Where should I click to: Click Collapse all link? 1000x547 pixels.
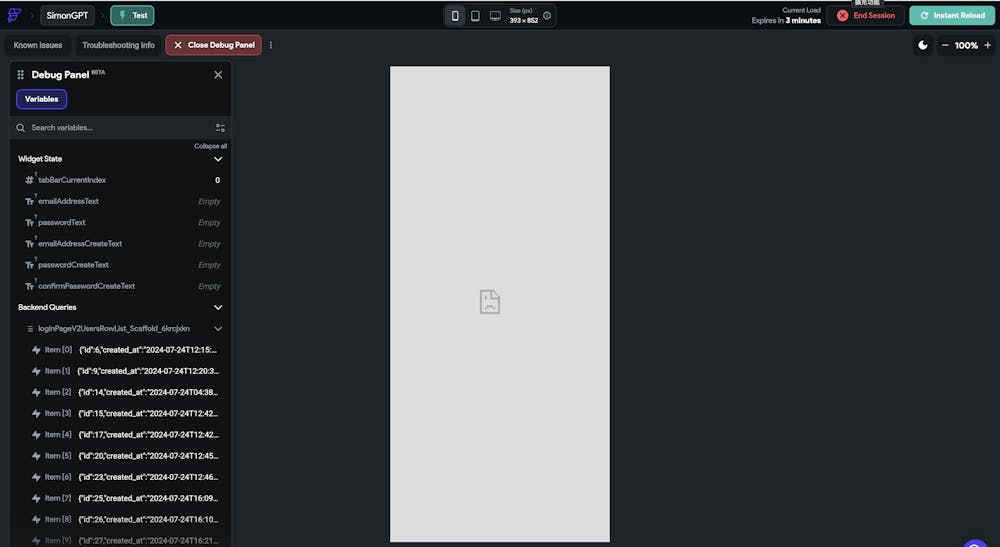210,146
